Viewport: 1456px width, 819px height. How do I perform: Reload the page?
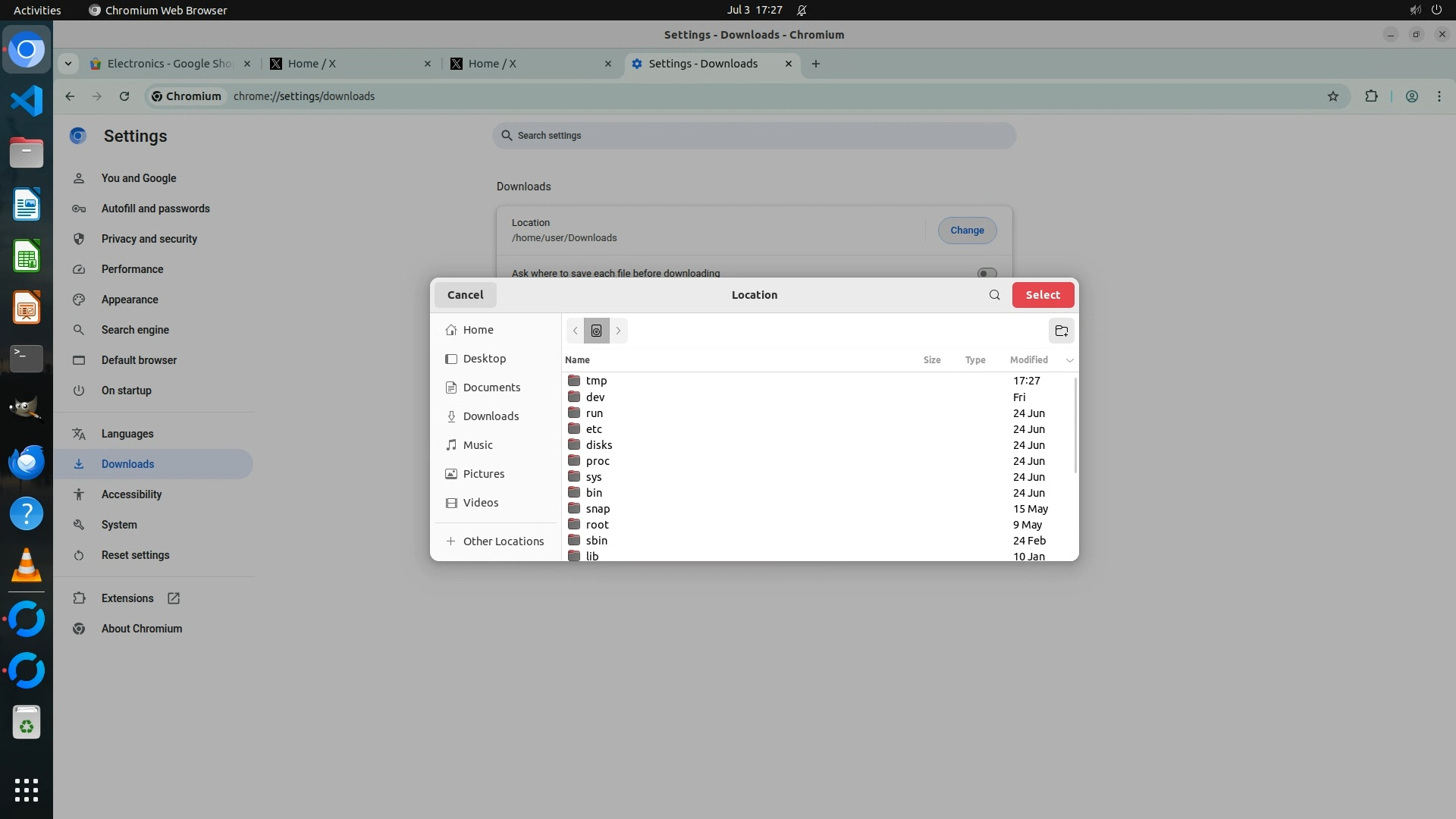click(x=124, y=96)
